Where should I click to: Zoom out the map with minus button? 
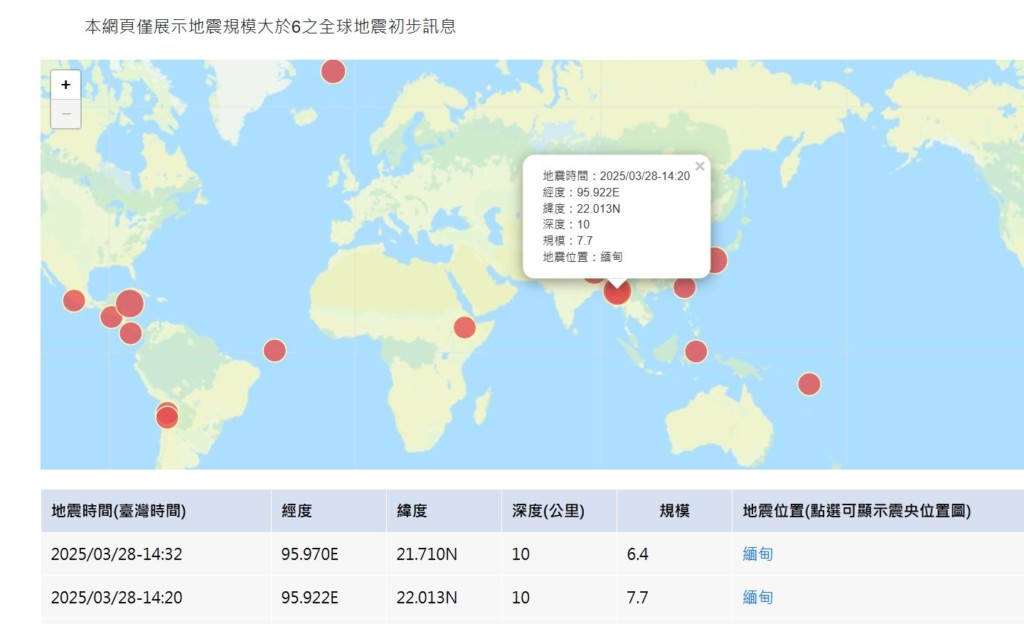pos(66,113)
